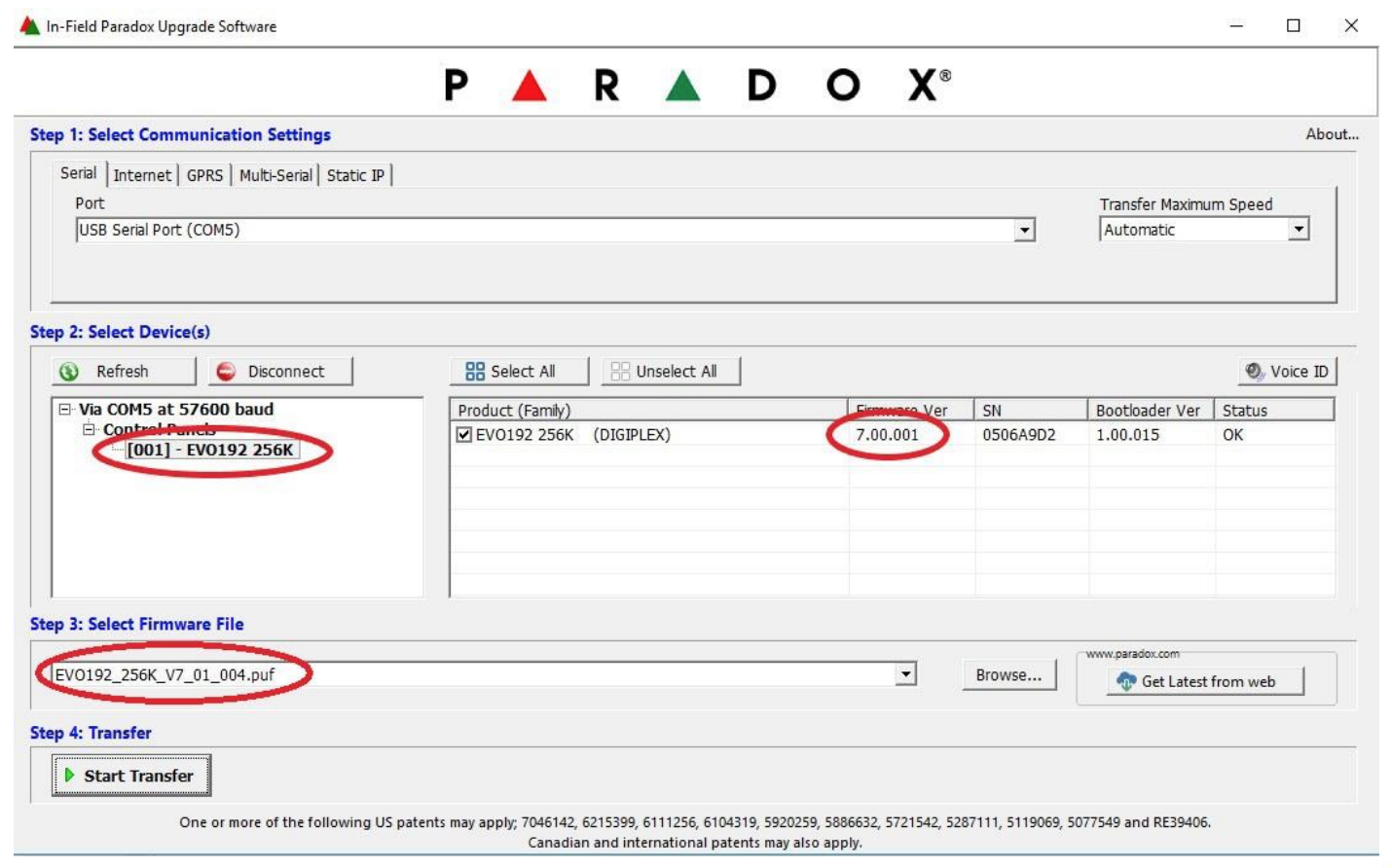This screenshot has width=1392, height=868.
Task: Click the Refresh button with green icon
Action: [x=124, y=372]
